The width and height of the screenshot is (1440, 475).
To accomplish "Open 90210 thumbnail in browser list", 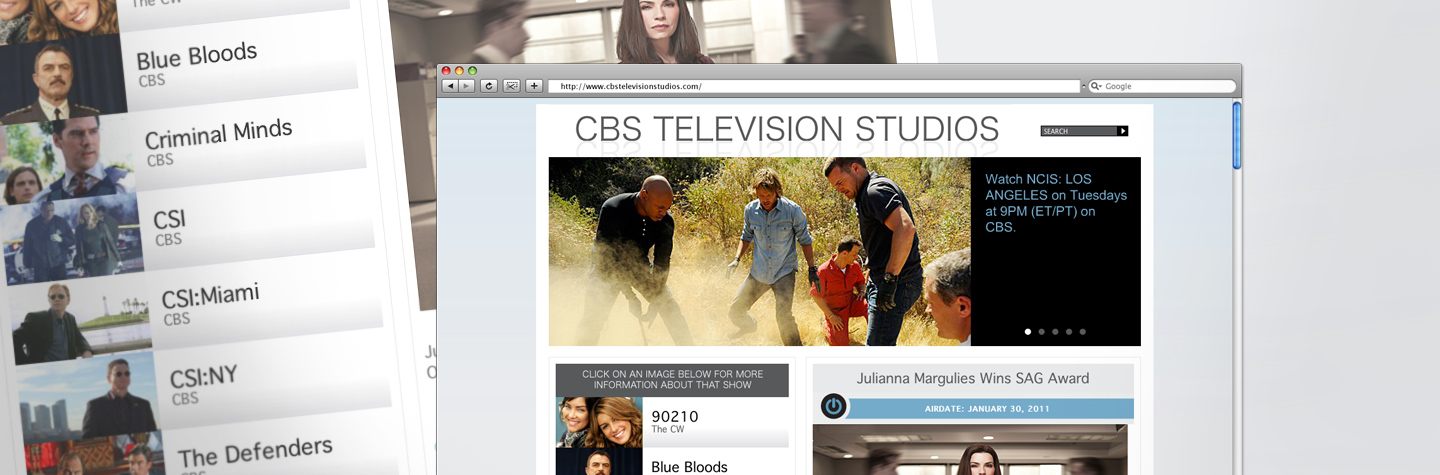I will click(599, 422).
